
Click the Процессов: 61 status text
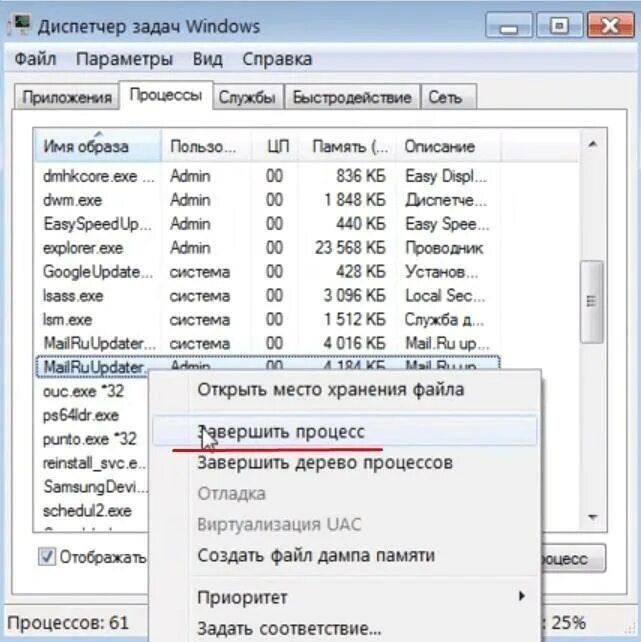click(68, 623)
